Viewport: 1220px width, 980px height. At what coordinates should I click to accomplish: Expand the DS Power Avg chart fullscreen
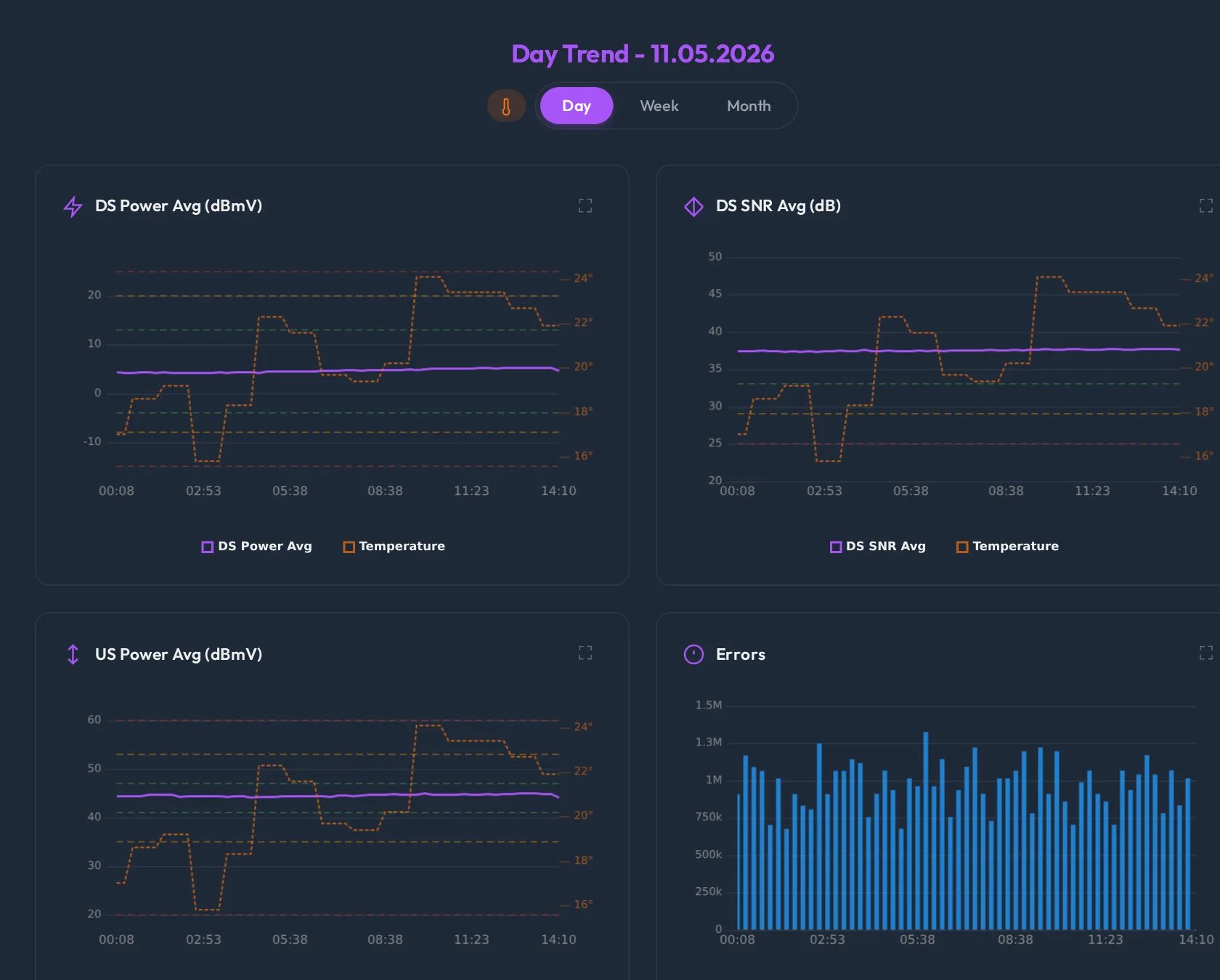(x=585, y=205)
